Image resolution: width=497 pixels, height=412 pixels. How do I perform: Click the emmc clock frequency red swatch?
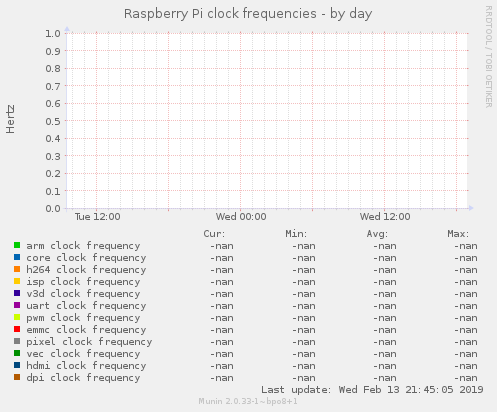click(17, 329)
